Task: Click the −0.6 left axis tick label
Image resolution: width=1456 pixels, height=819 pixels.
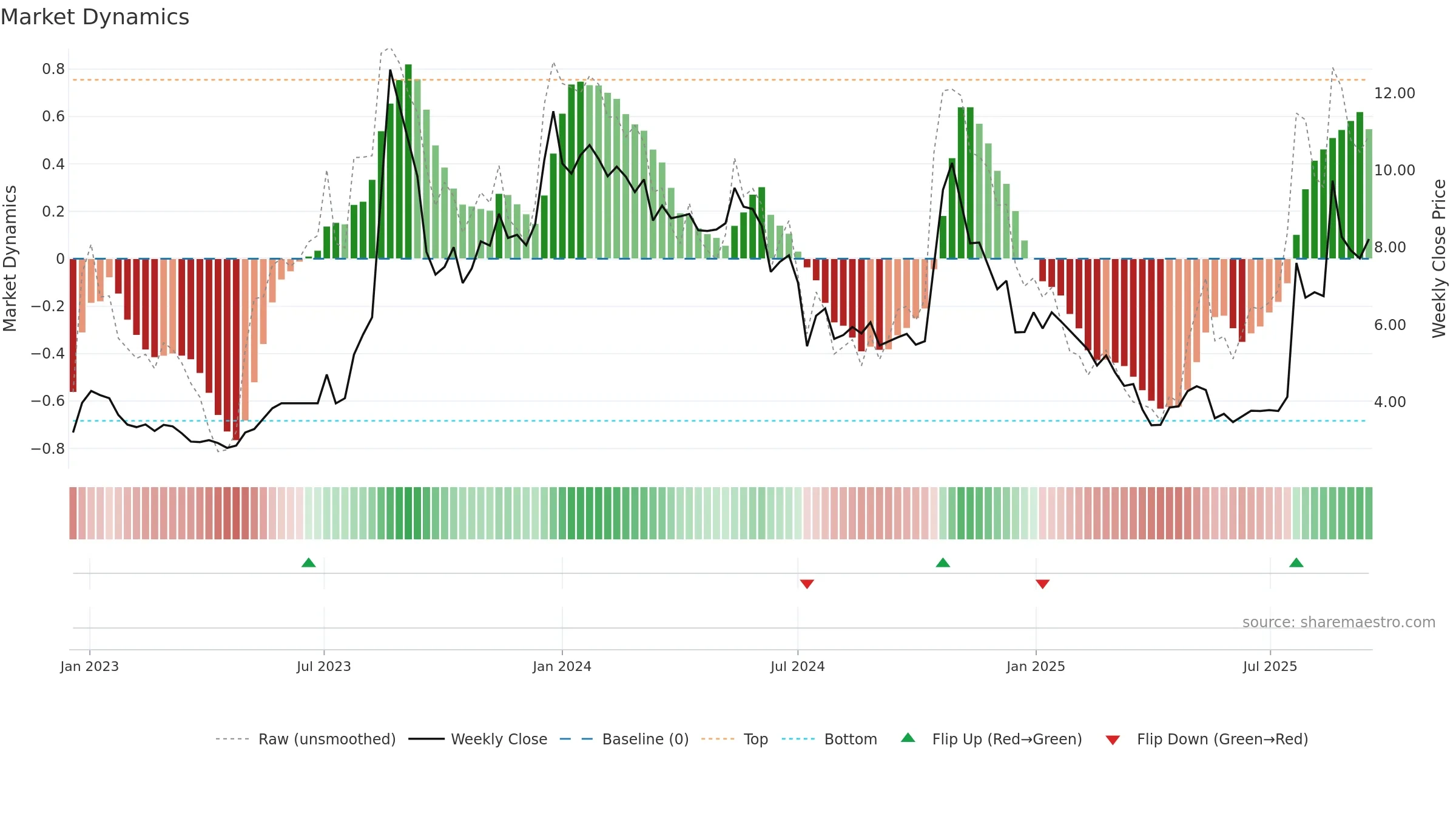Action: point(48,401)
